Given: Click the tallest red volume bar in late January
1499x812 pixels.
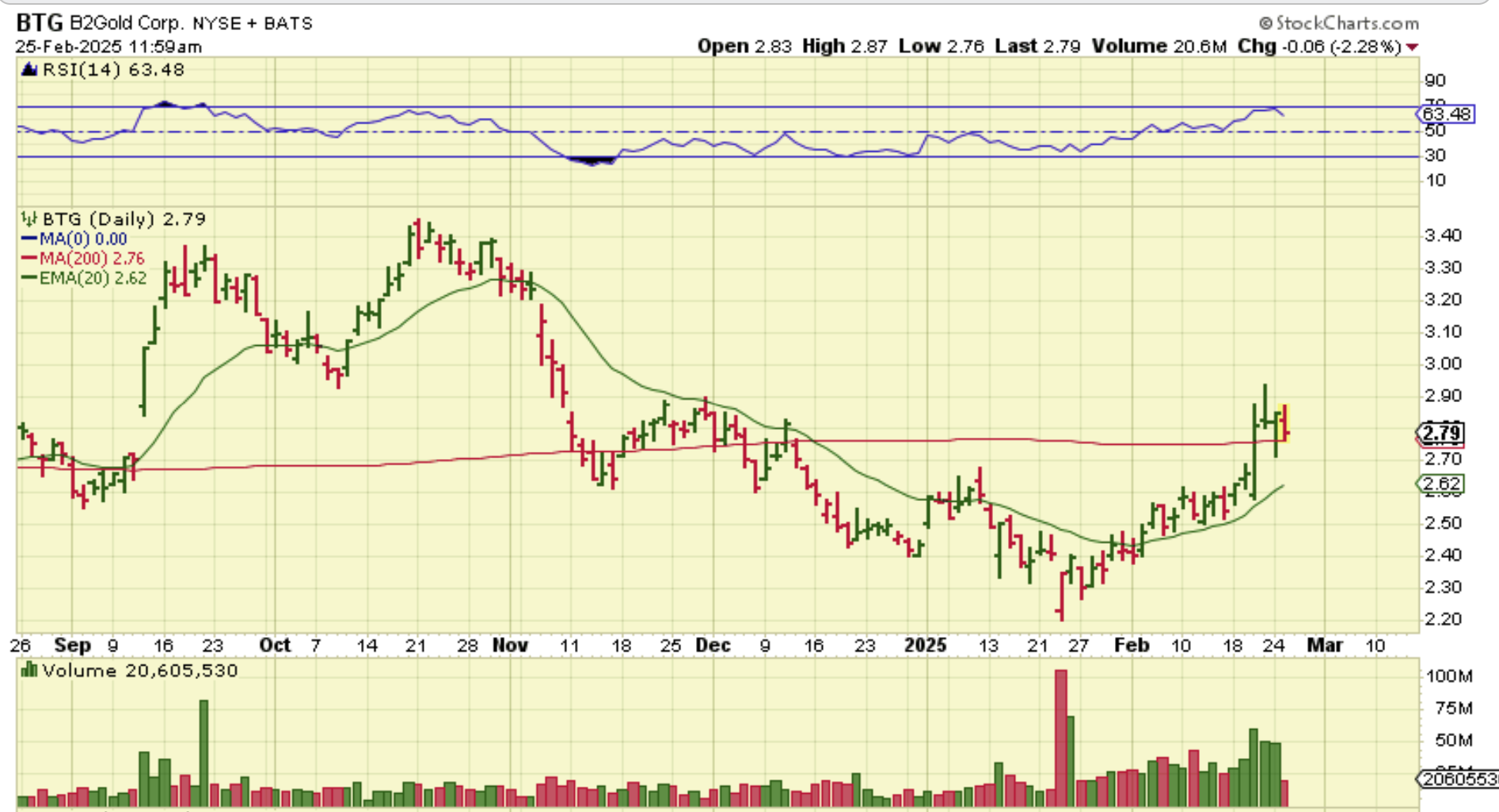Looking at the screenshot, I should pyautogui.click(x=1061, y=738).
